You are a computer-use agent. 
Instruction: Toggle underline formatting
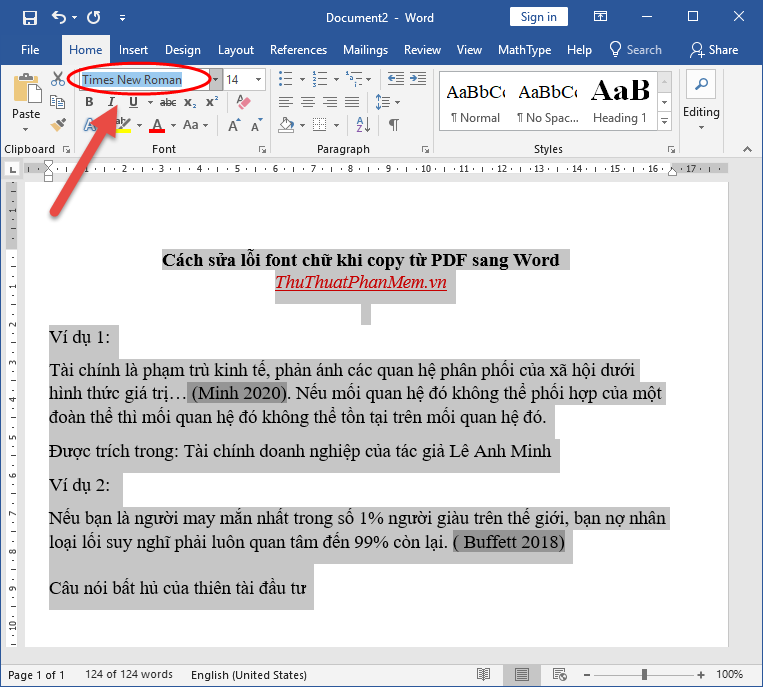pos(133,102)
